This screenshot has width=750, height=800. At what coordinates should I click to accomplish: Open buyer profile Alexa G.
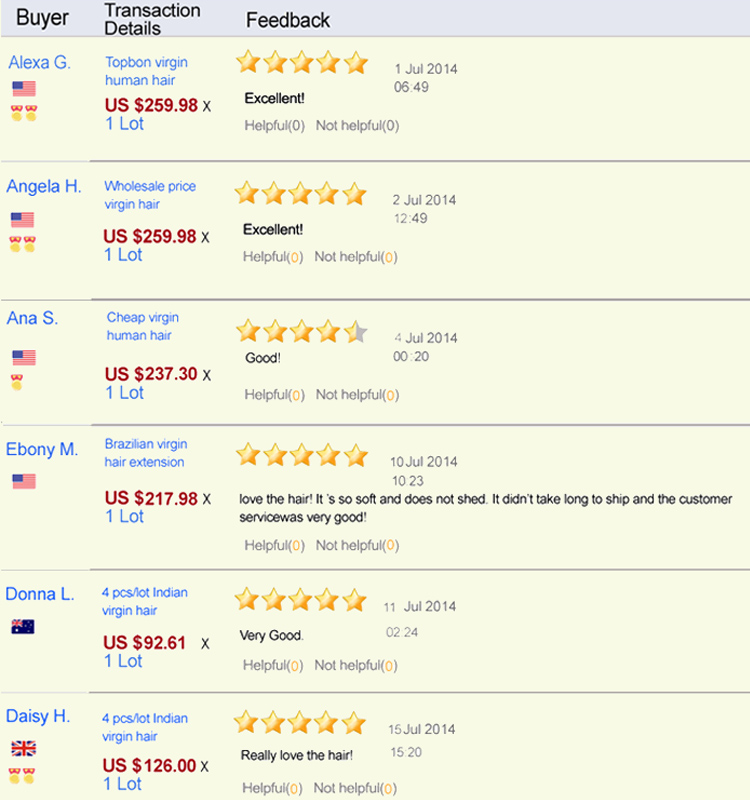point(39,62)
